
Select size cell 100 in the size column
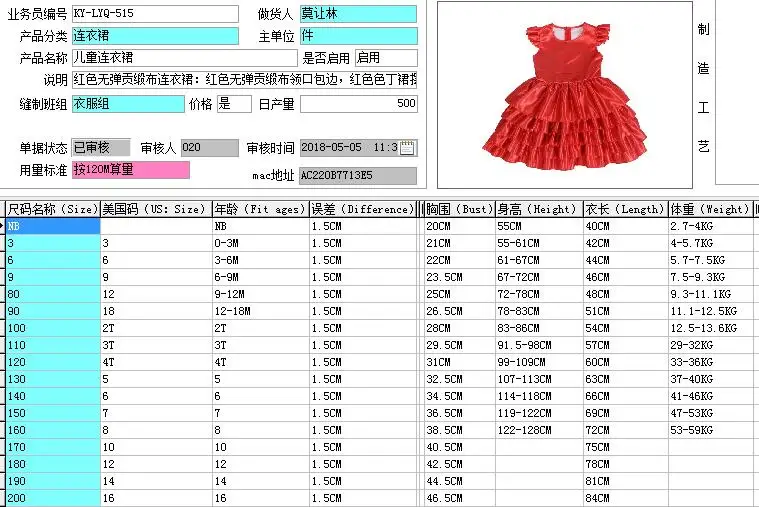coord(53,328)
